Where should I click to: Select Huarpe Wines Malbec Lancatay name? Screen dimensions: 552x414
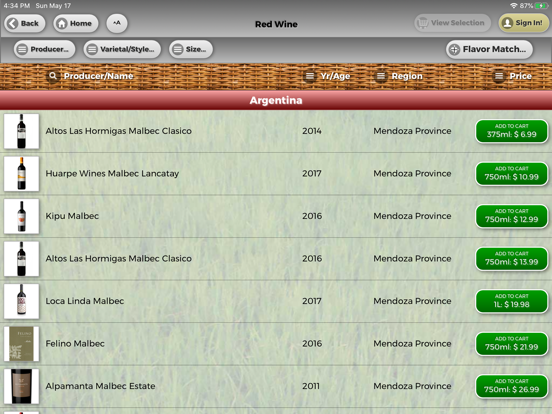112,174
